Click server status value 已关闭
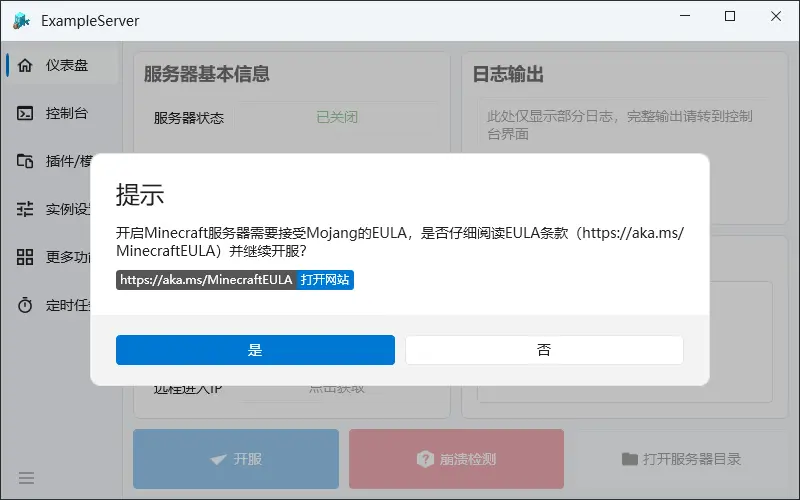 [x=337, y=117]
